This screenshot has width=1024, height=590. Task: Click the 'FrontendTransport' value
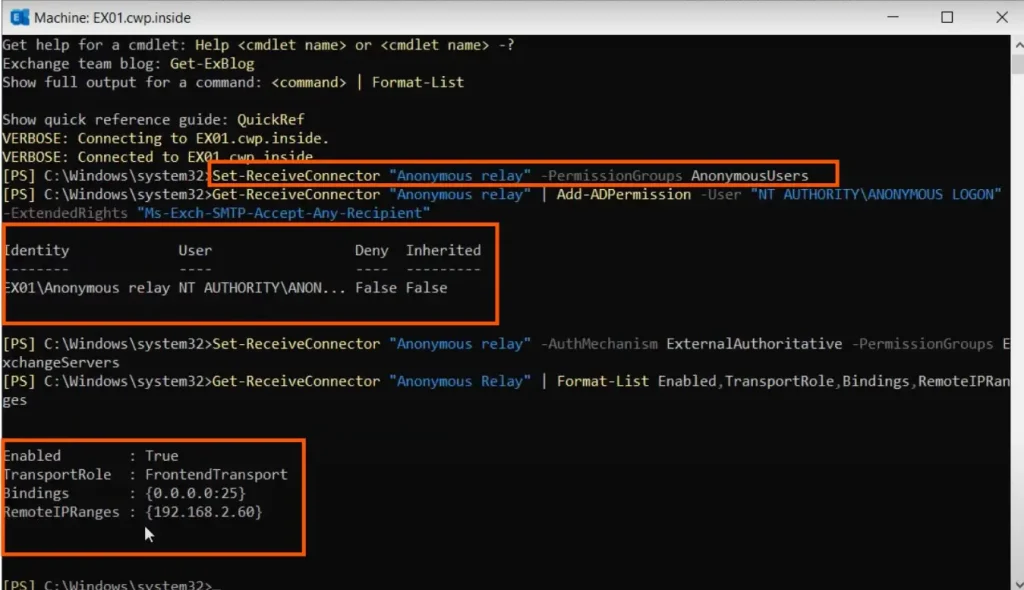216,474
